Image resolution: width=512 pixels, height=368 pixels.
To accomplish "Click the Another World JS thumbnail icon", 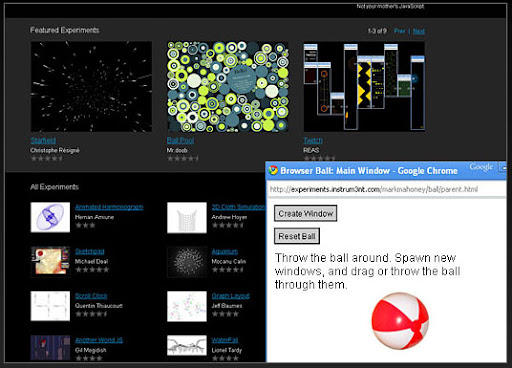I will (50, 348).
